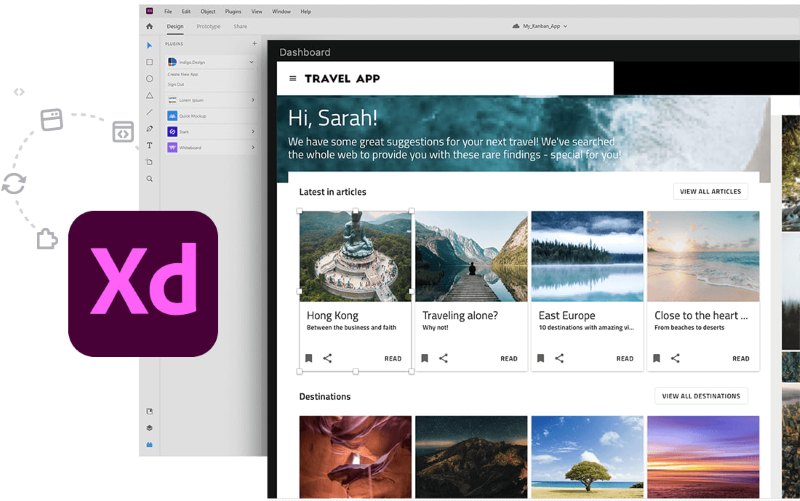800x501 pixels.
Task: Switch to the Prototype tab
Action: point(209,27)
